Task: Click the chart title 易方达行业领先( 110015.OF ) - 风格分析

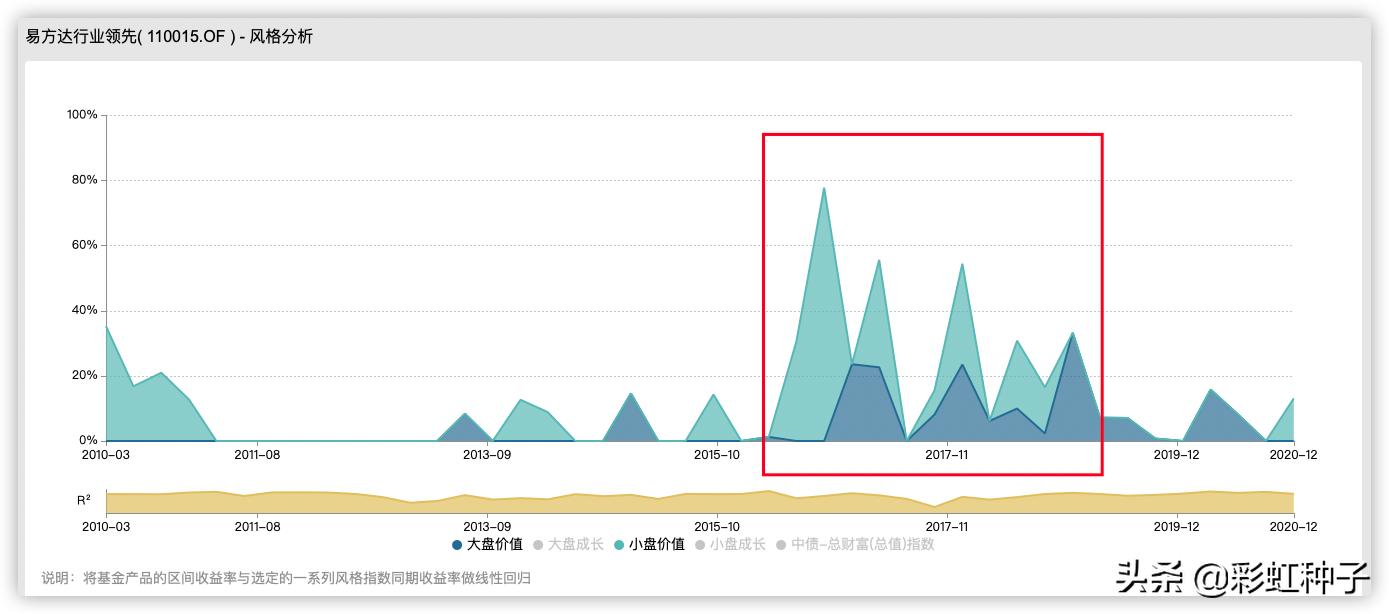Action: tap(169, 37)
